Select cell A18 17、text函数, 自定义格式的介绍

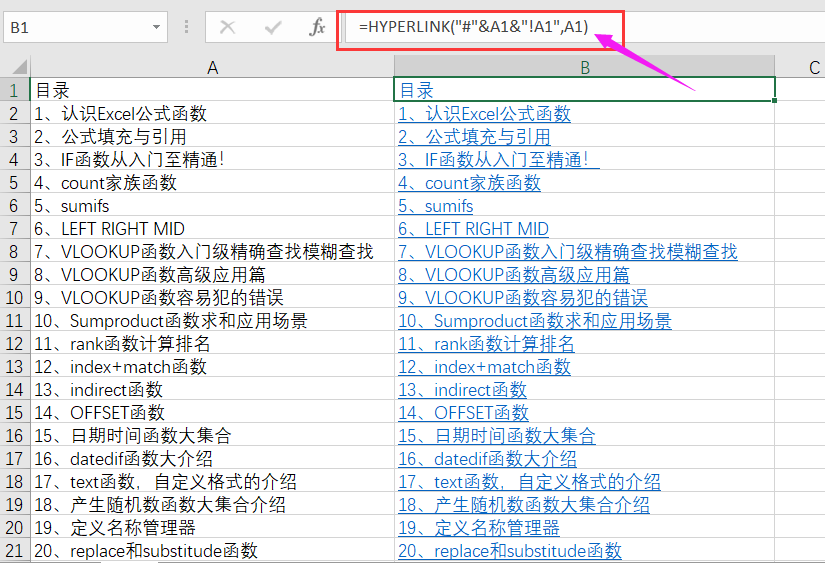pyautogui.click(x=212, y=481)
